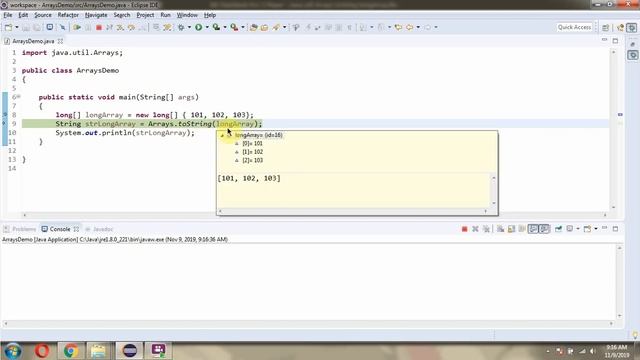This screenshot has height=360, width=640.
Task: Click the Coverage launch icon
Action: 216,27
